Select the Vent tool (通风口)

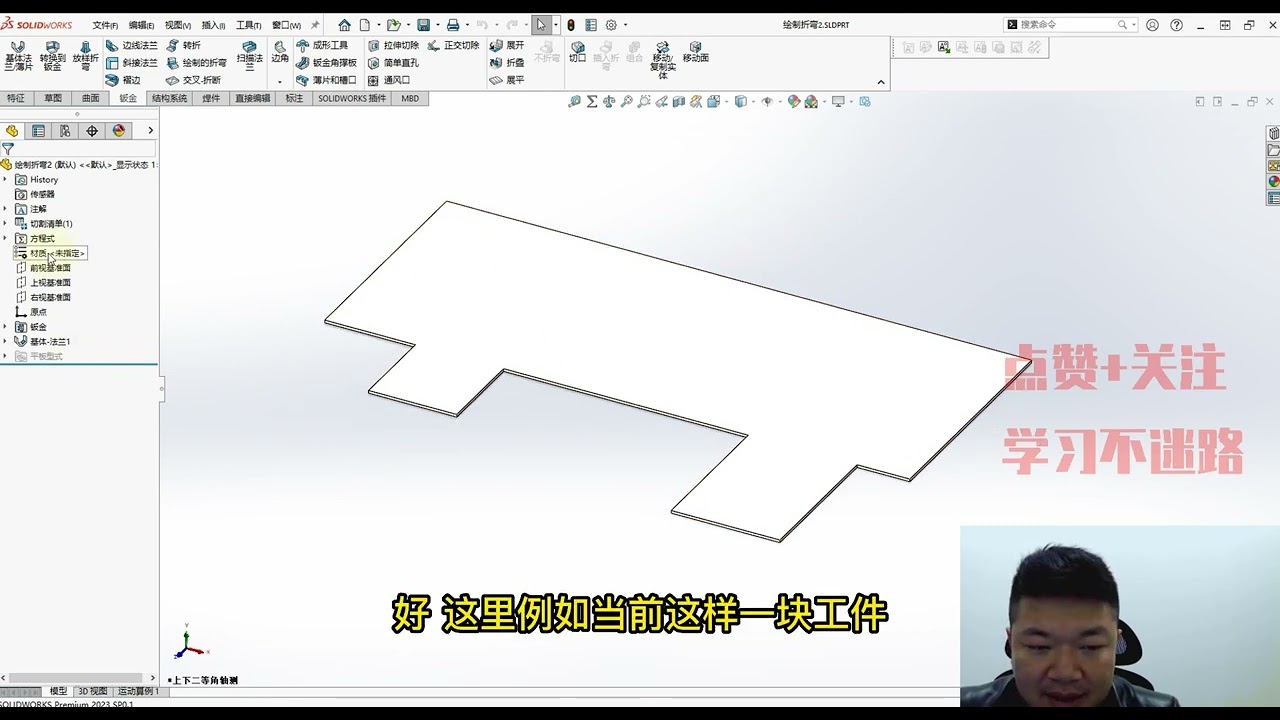tap(389, 80)
